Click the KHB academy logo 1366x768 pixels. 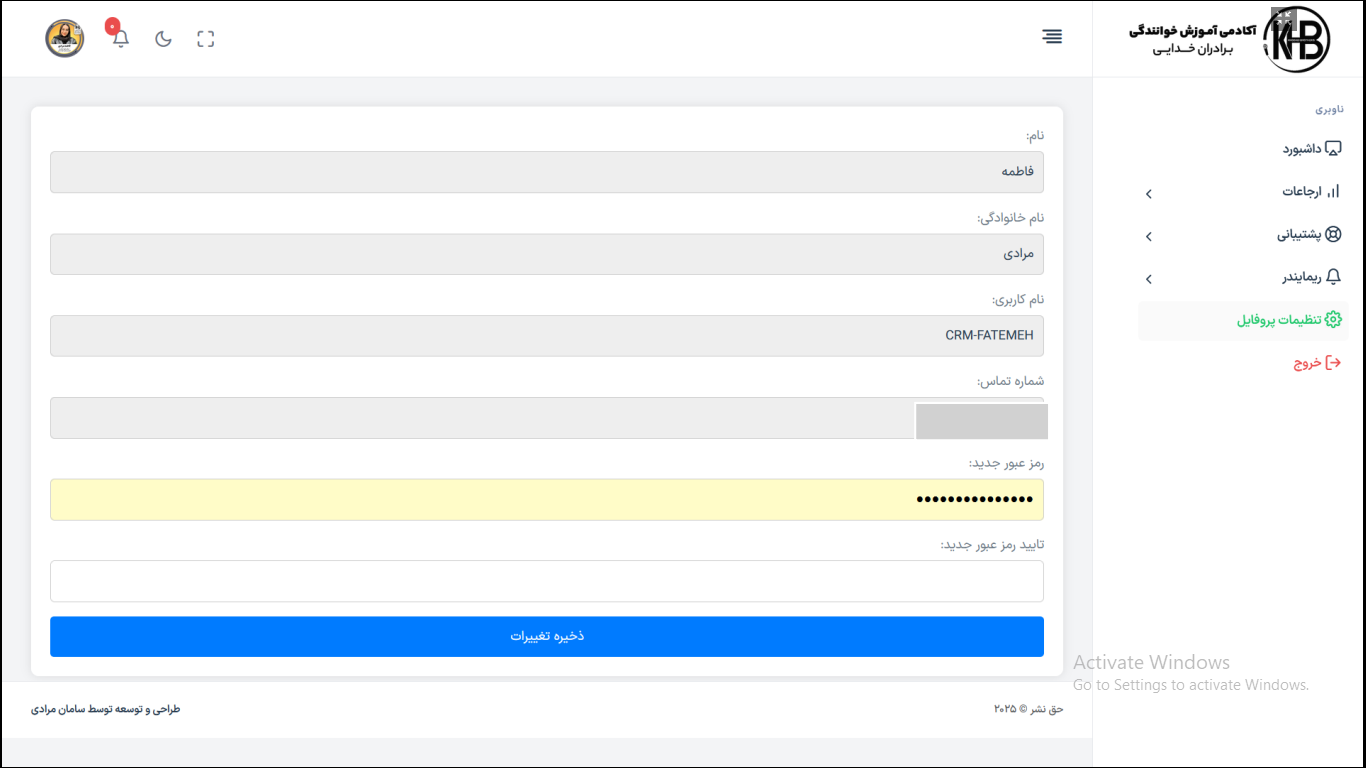coord(1296,40)
